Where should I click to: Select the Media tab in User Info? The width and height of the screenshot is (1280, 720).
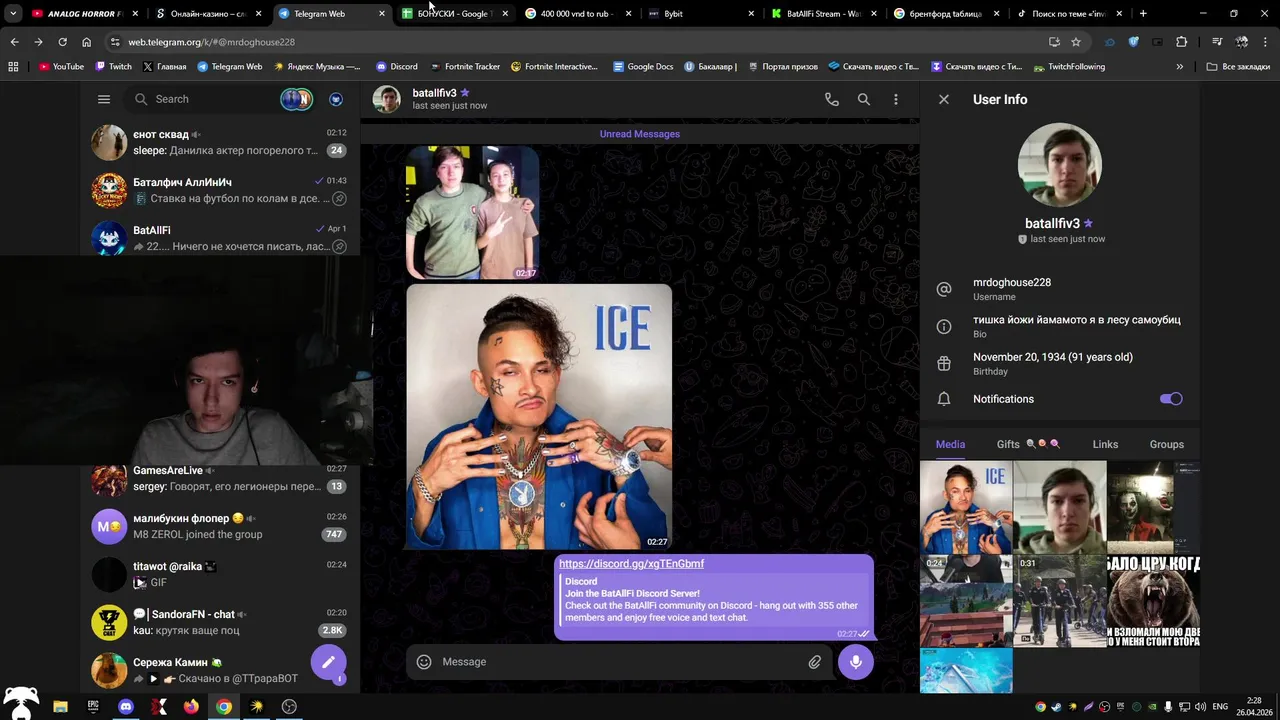[x=950, y=444]
